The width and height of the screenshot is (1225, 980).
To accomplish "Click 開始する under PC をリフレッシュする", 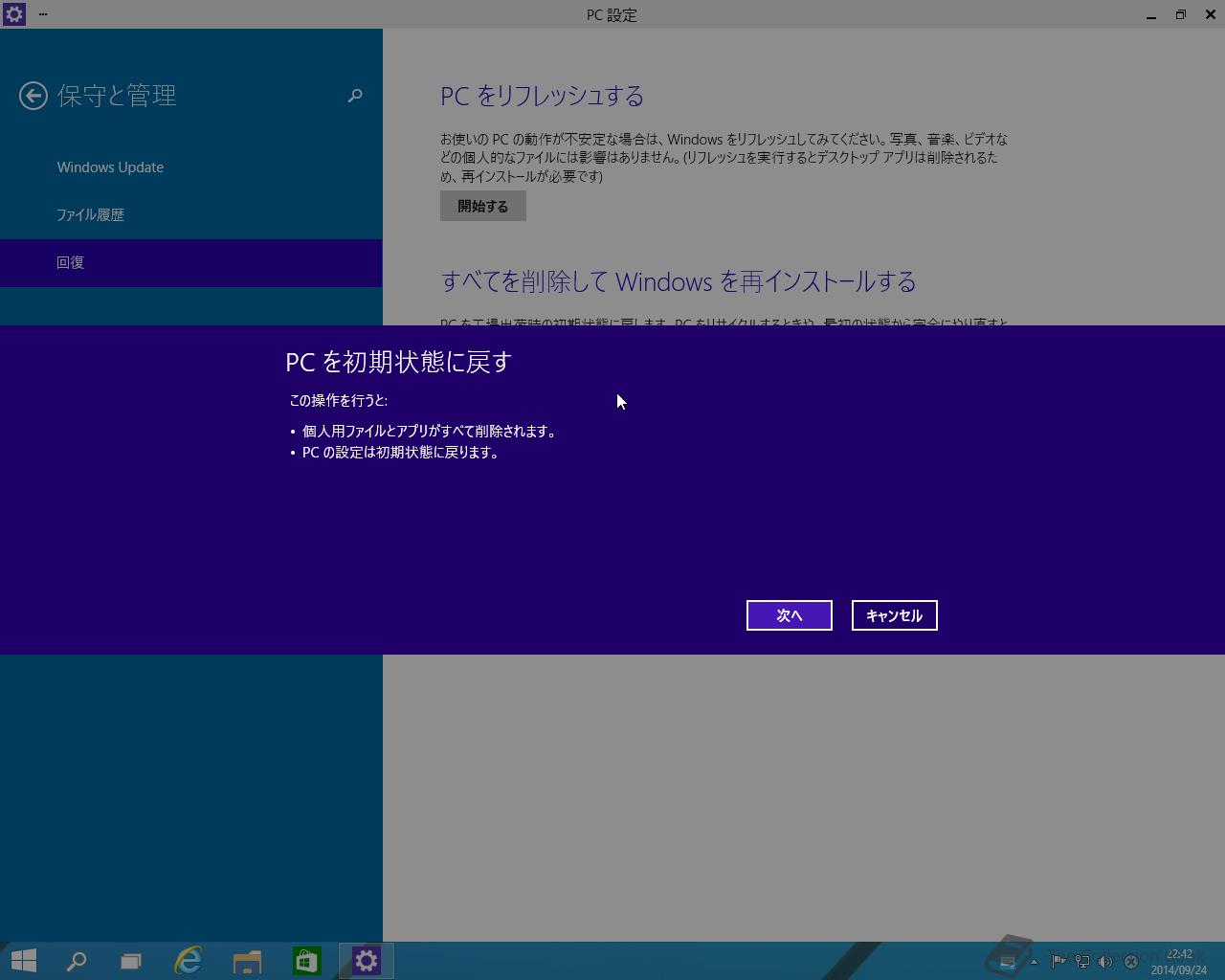I will tap(483, 206).
